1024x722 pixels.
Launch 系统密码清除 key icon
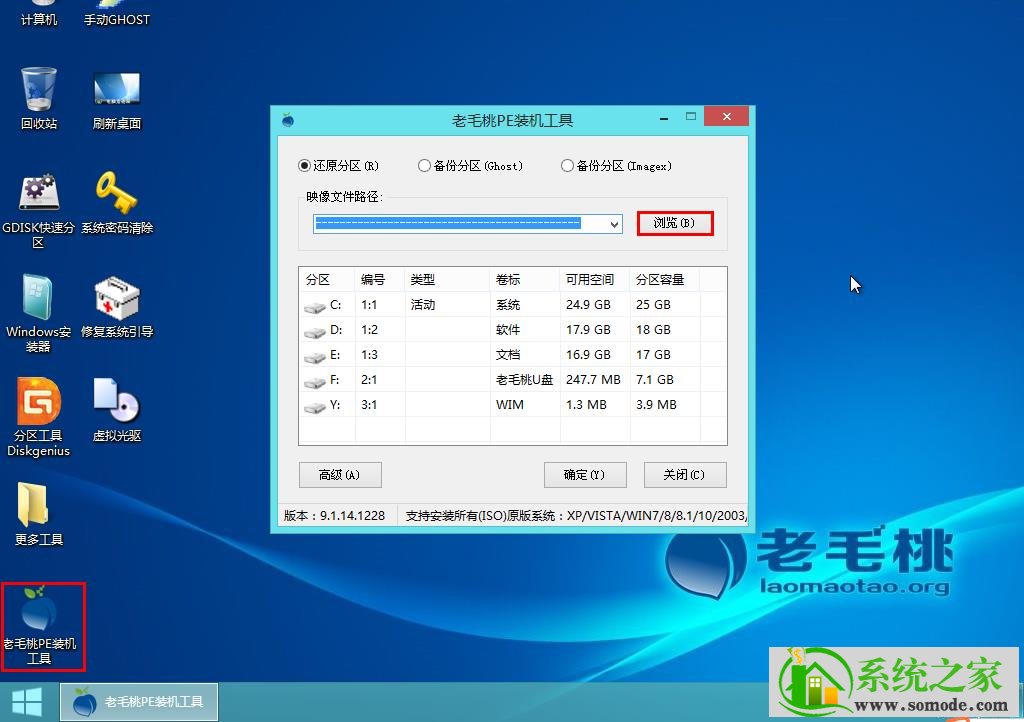click(x=117, y=203)
